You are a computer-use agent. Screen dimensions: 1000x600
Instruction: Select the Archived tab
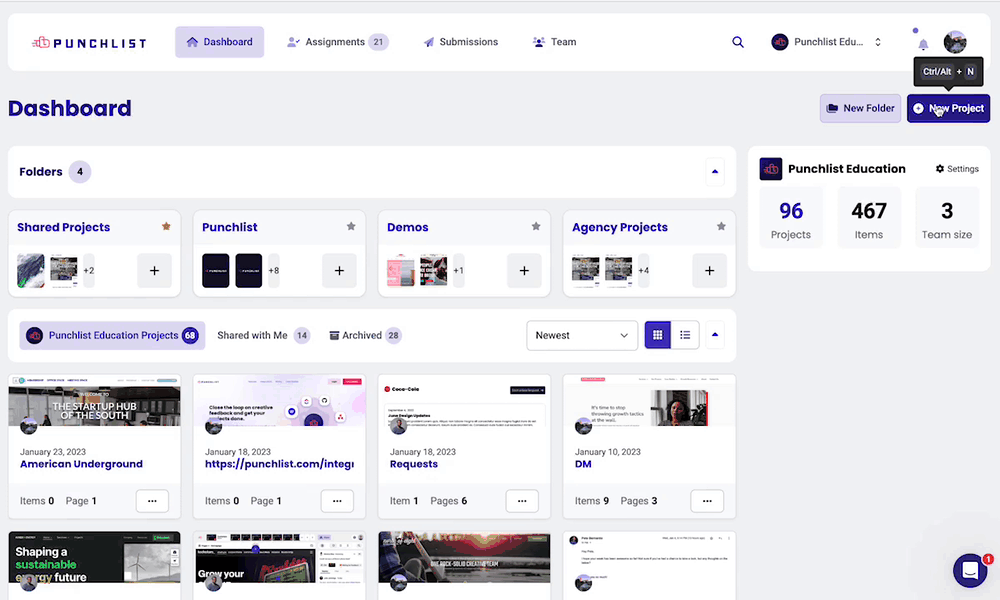pyautogui.click(x=365, y=335)
